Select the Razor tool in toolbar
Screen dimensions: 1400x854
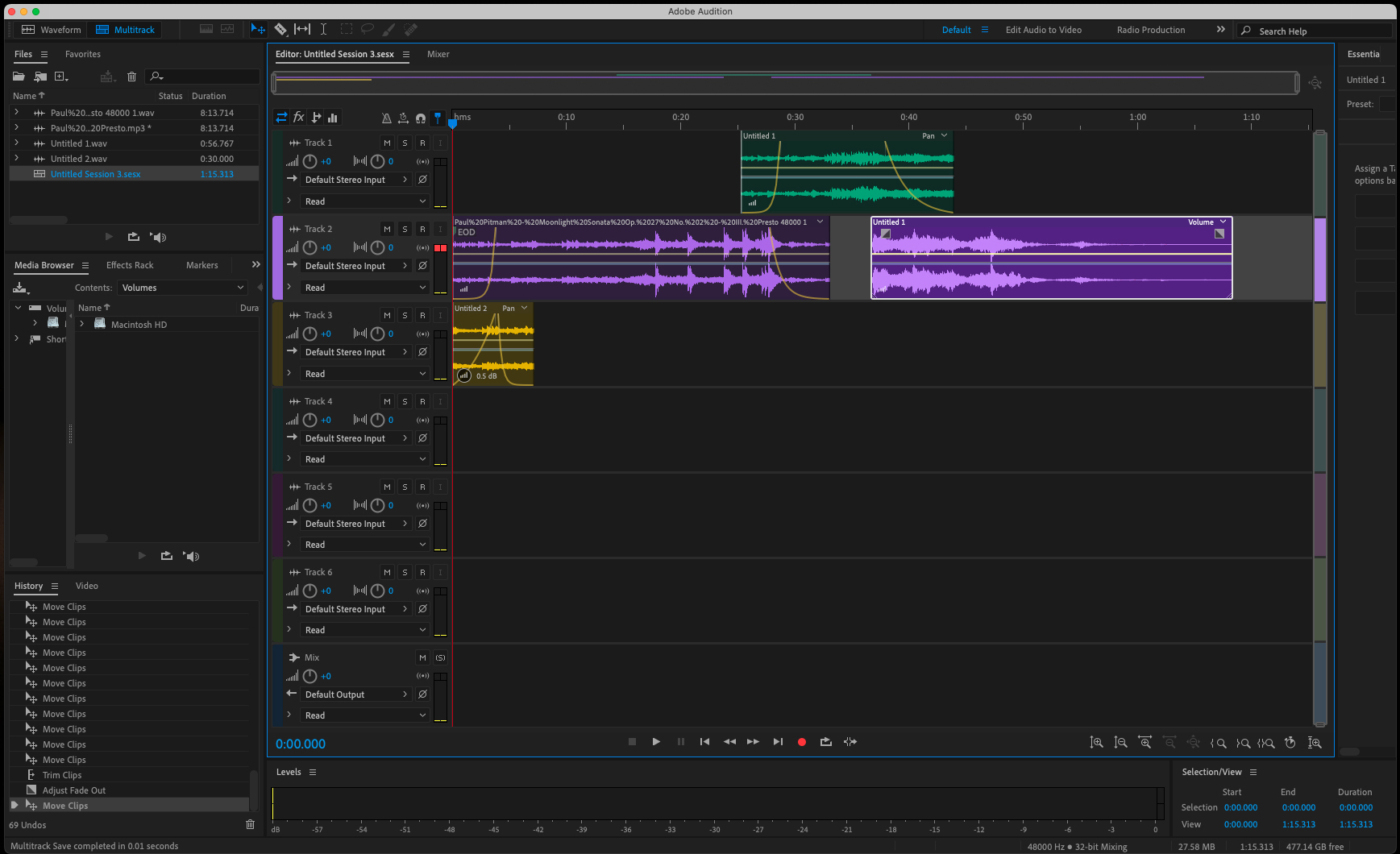(280, 30)
